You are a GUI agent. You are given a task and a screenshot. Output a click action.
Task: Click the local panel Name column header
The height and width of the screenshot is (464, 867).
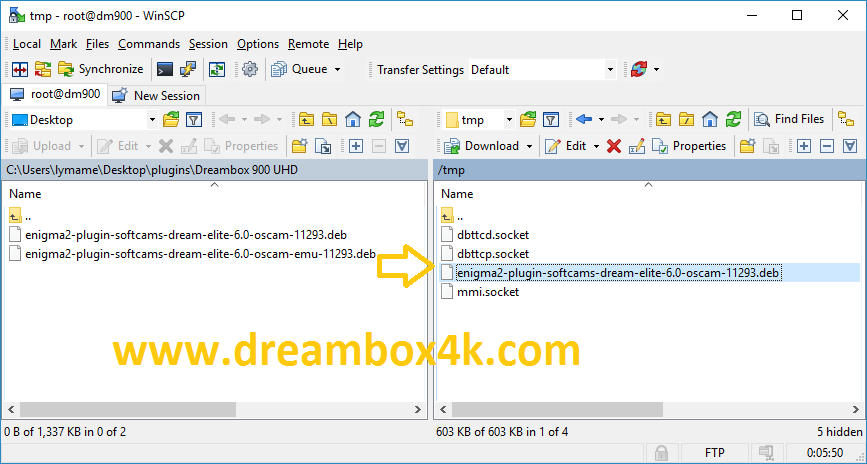pos(215,194)
